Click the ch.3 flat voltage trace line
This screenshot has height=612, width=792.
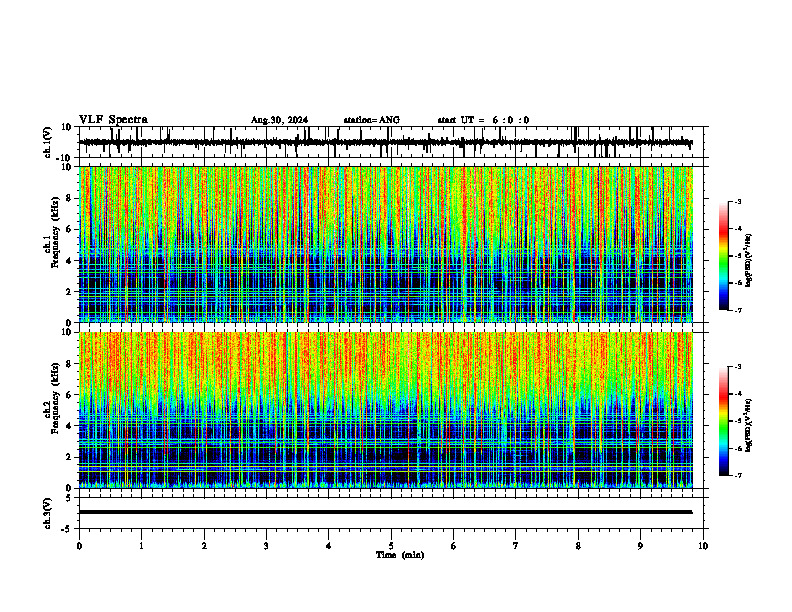coord(385,512)
